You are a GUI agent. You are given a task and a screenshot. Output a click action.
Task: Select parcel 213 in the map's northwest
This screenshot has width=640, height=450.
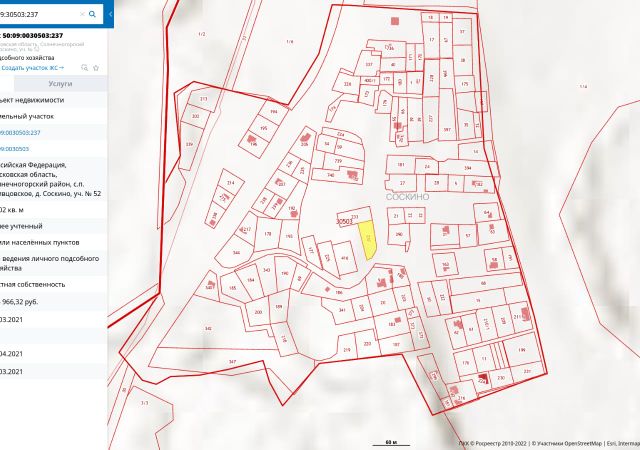tap(203, 99)
